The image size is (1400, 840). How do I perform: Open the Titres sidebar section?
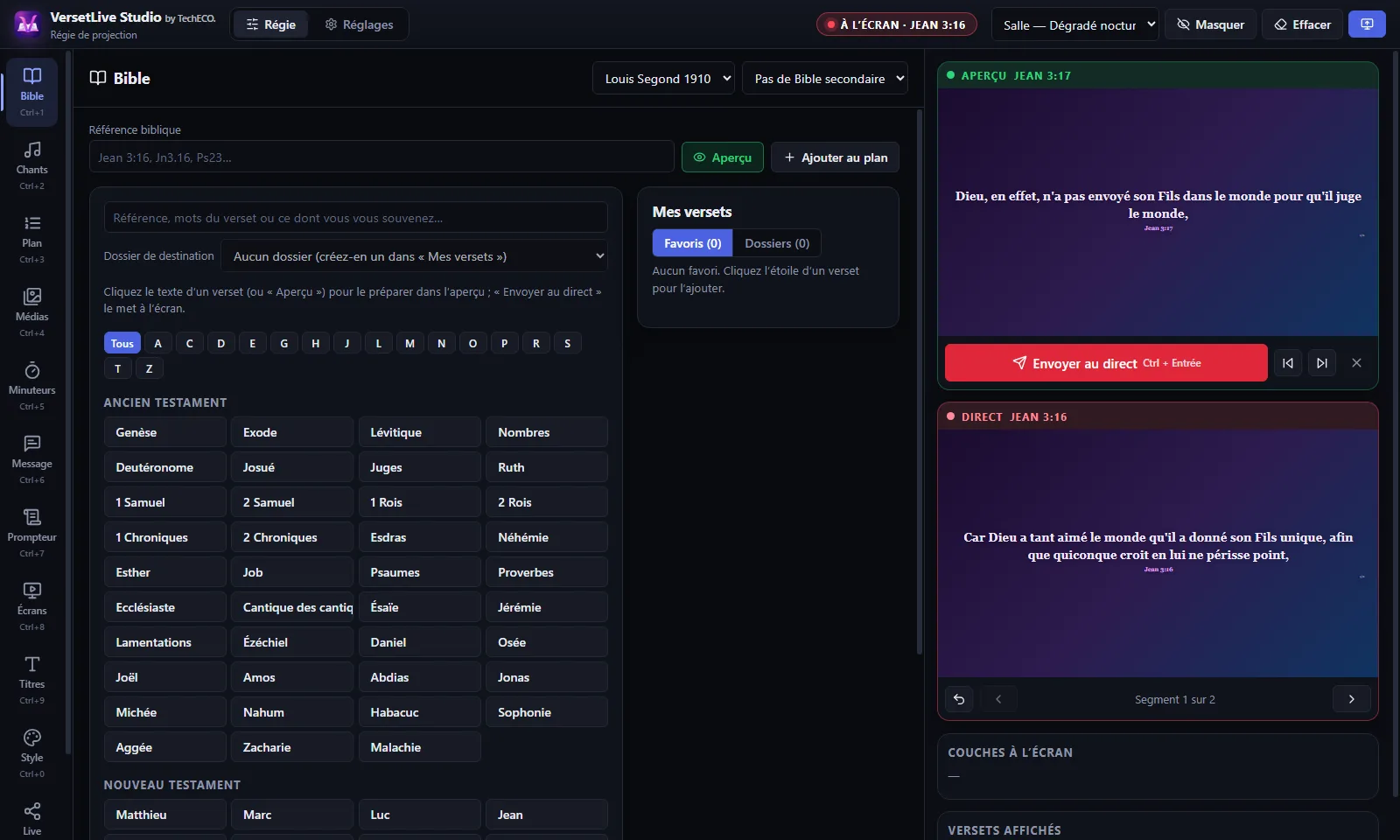tap(31, 680)
